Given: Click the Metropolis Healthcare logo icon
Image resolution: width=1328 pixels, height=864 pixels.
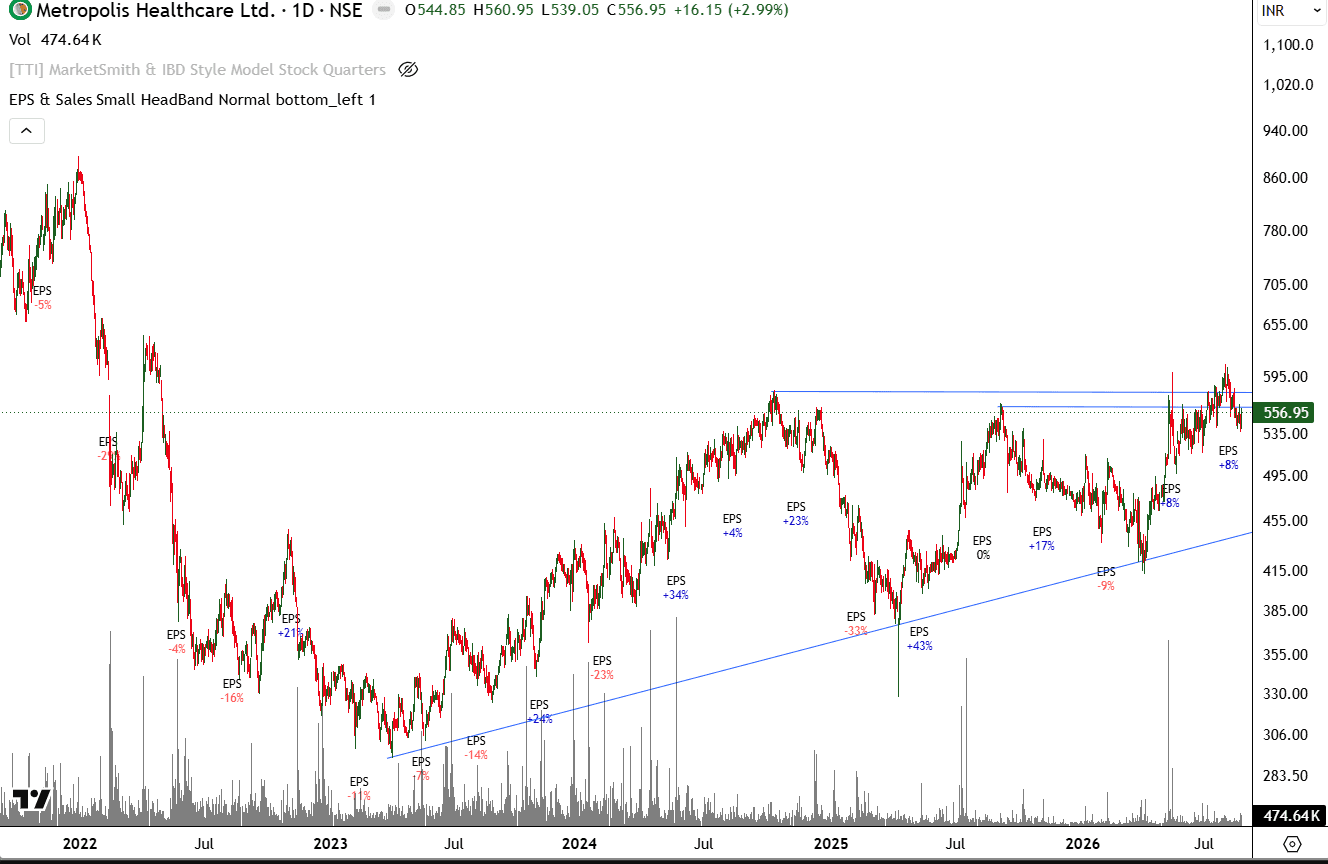Looking at the screenshot, I should coord(20,11).
